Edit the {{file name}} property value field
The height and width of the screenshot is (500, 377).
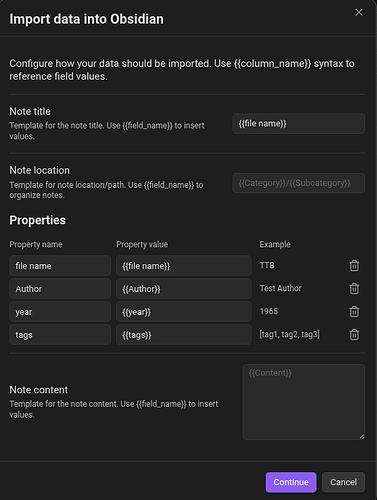pos(184,266)
